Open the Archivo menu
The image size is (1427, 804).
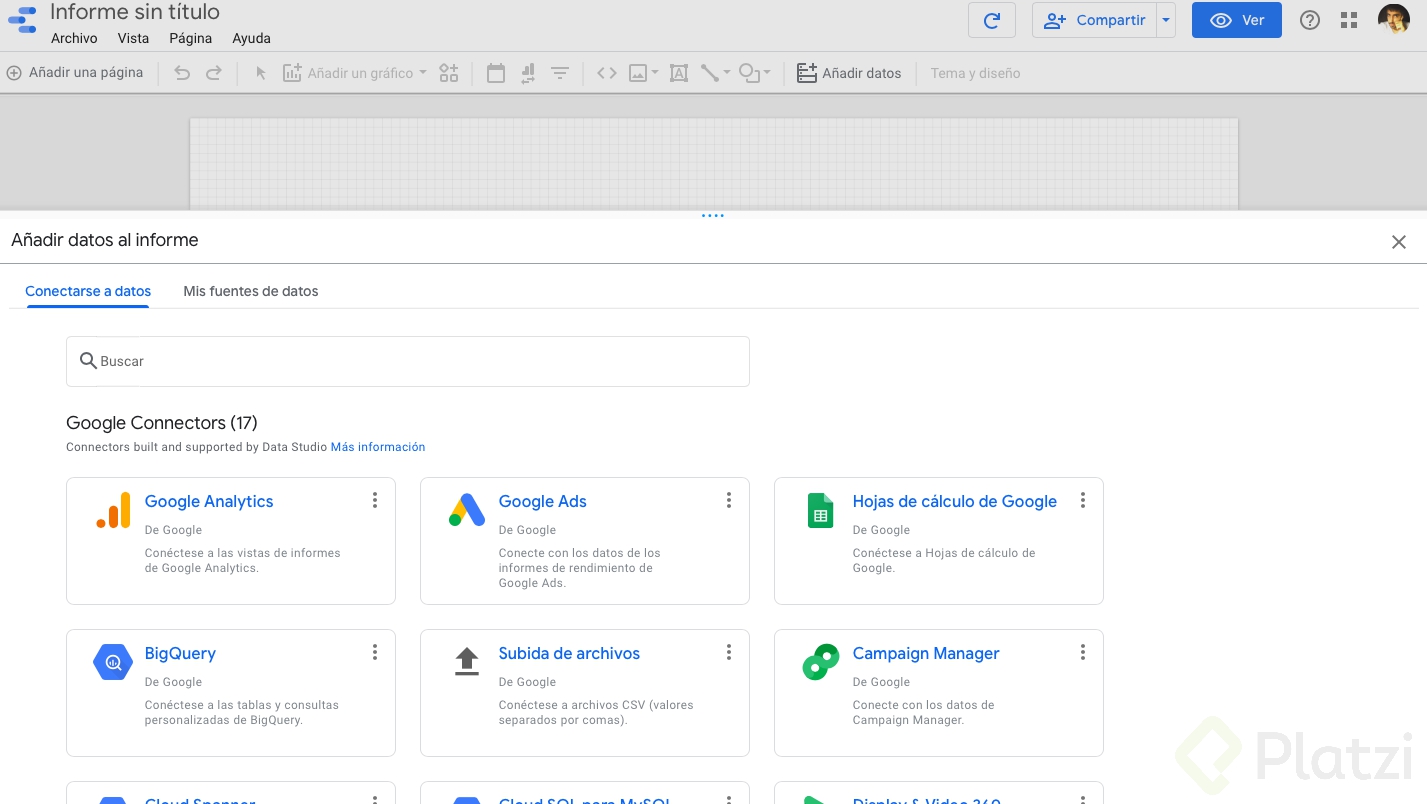click(x=74, y=38)
